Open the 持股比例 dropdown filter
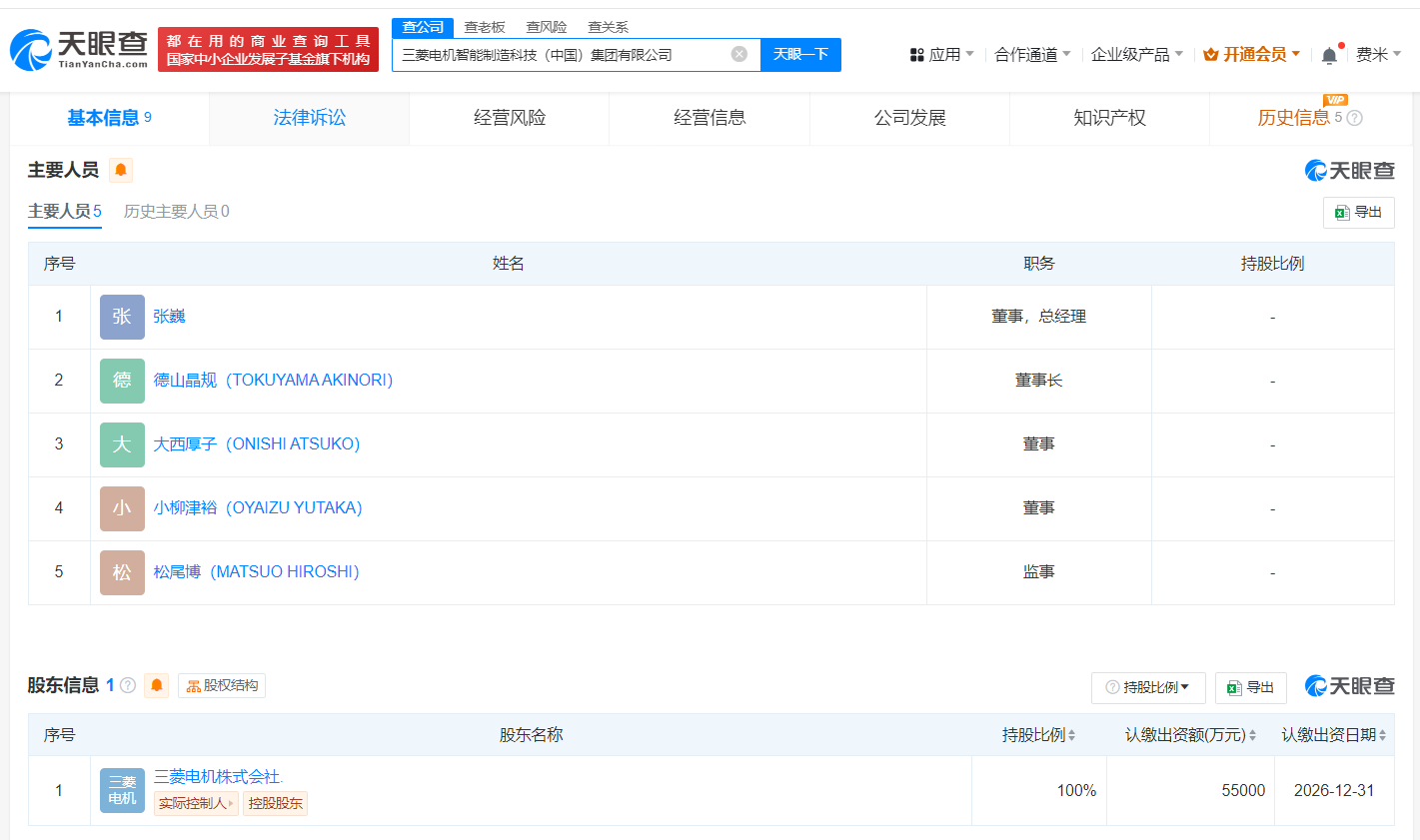This screenshot has height=840, width=1420. click(1148, 687)
